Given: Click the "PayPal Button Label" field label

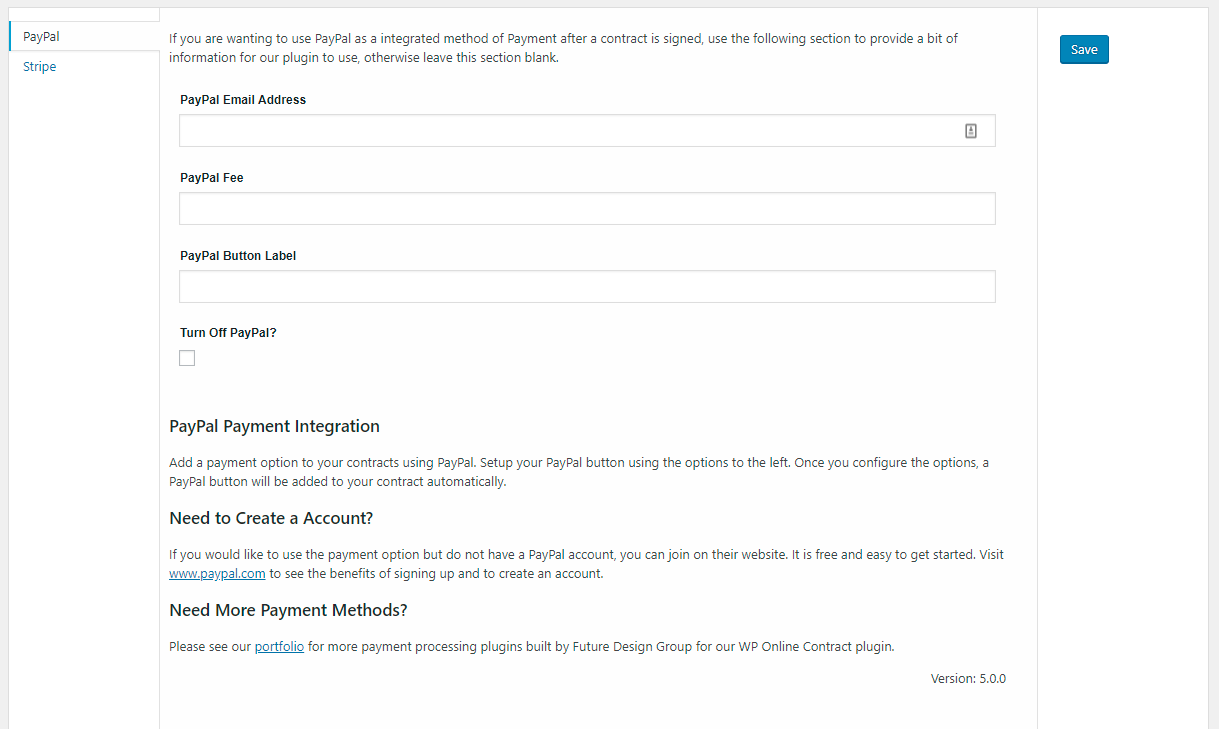Looking at the screenshot, I should 238,256.
